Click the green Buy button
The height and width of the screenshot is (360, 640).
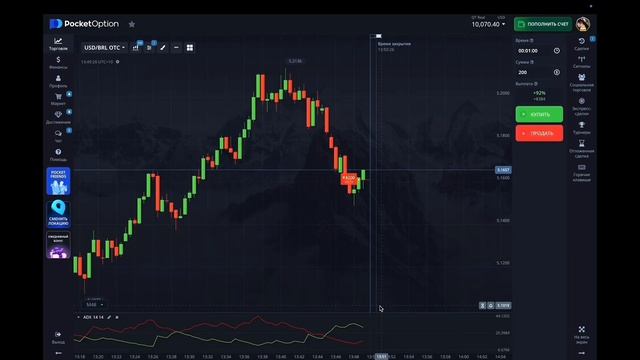pos(539,114)
